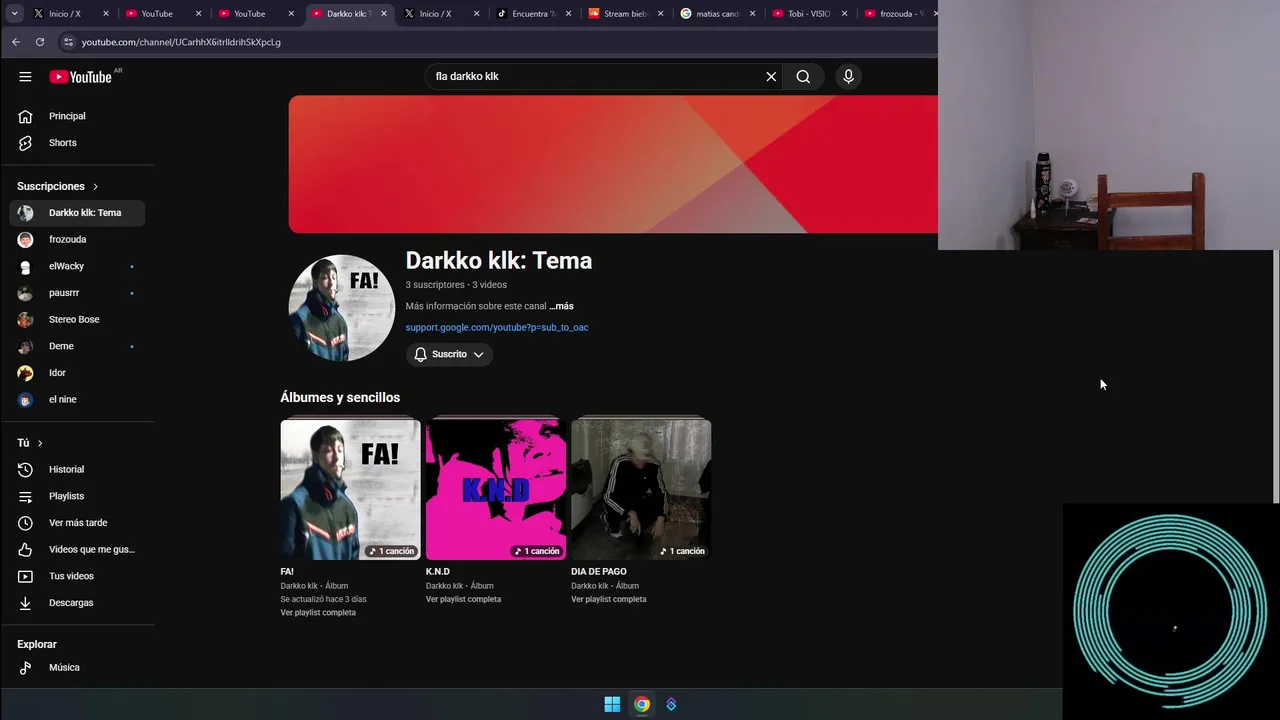Click the magnifier search button

pos(803,76)
